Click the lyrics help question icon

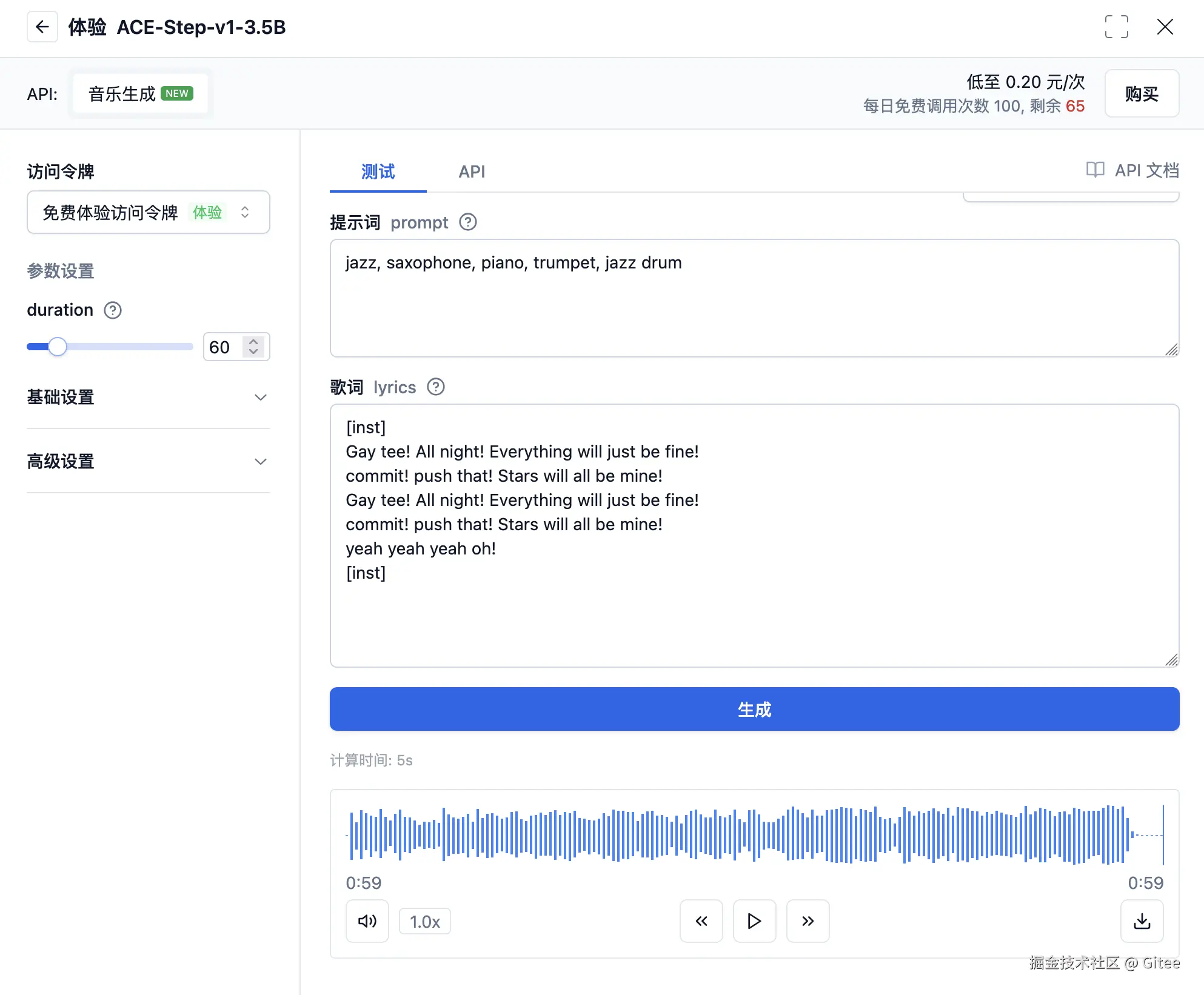pyautogui.click(x=435, y=387)
